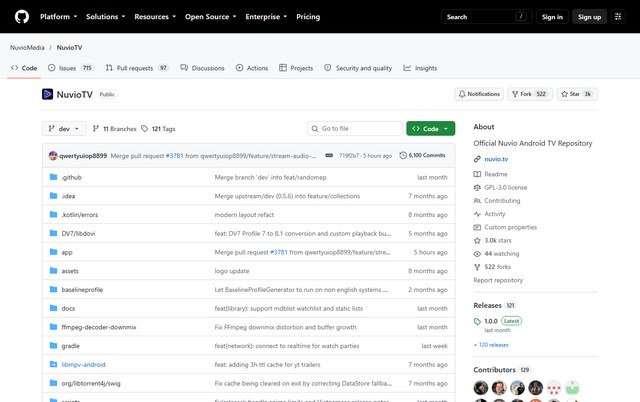The image size is (640, 402).
Task: Open the app folder
Action: 67,252
